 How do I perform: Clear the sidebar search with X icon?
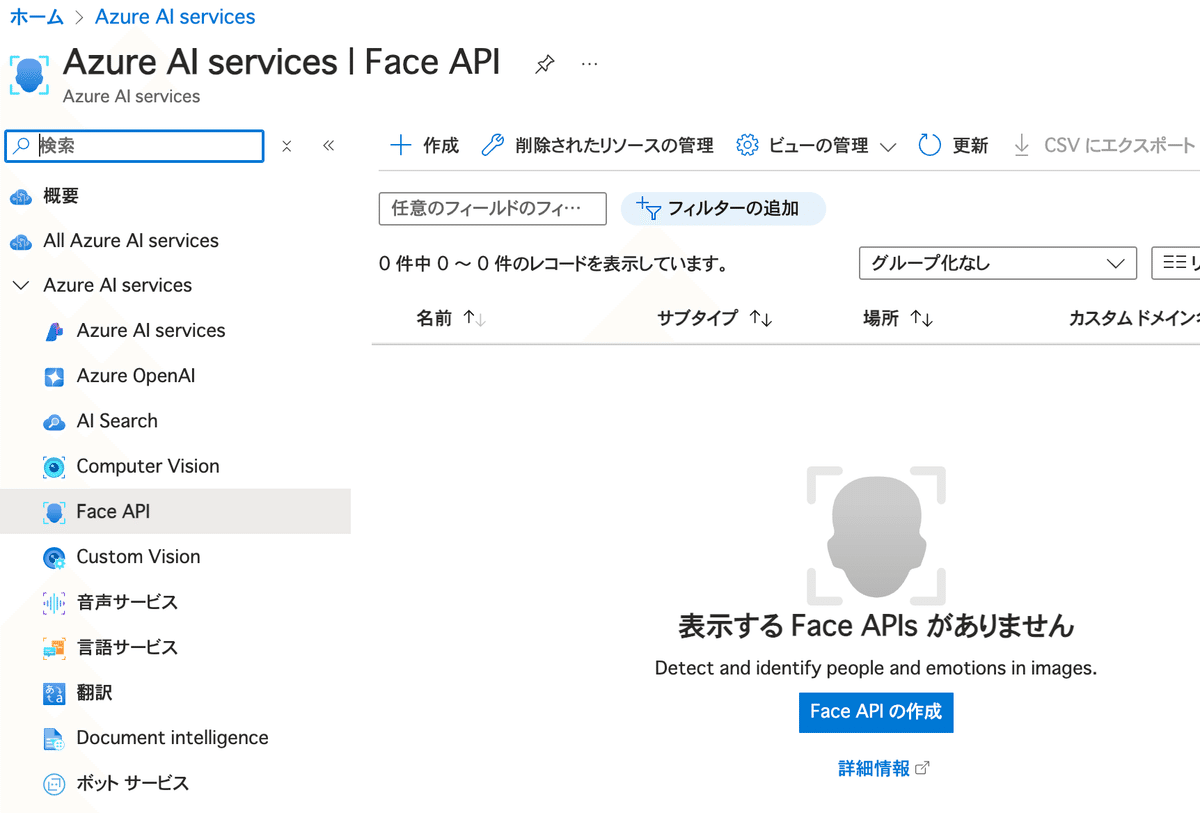pyautogui.click(x=287, y=146)
